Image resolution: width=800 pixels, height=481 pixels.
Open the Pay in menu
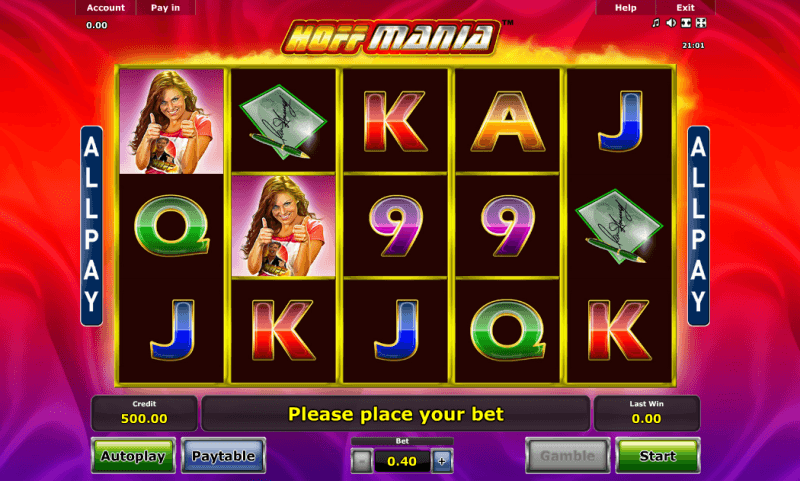coord(165,8)
